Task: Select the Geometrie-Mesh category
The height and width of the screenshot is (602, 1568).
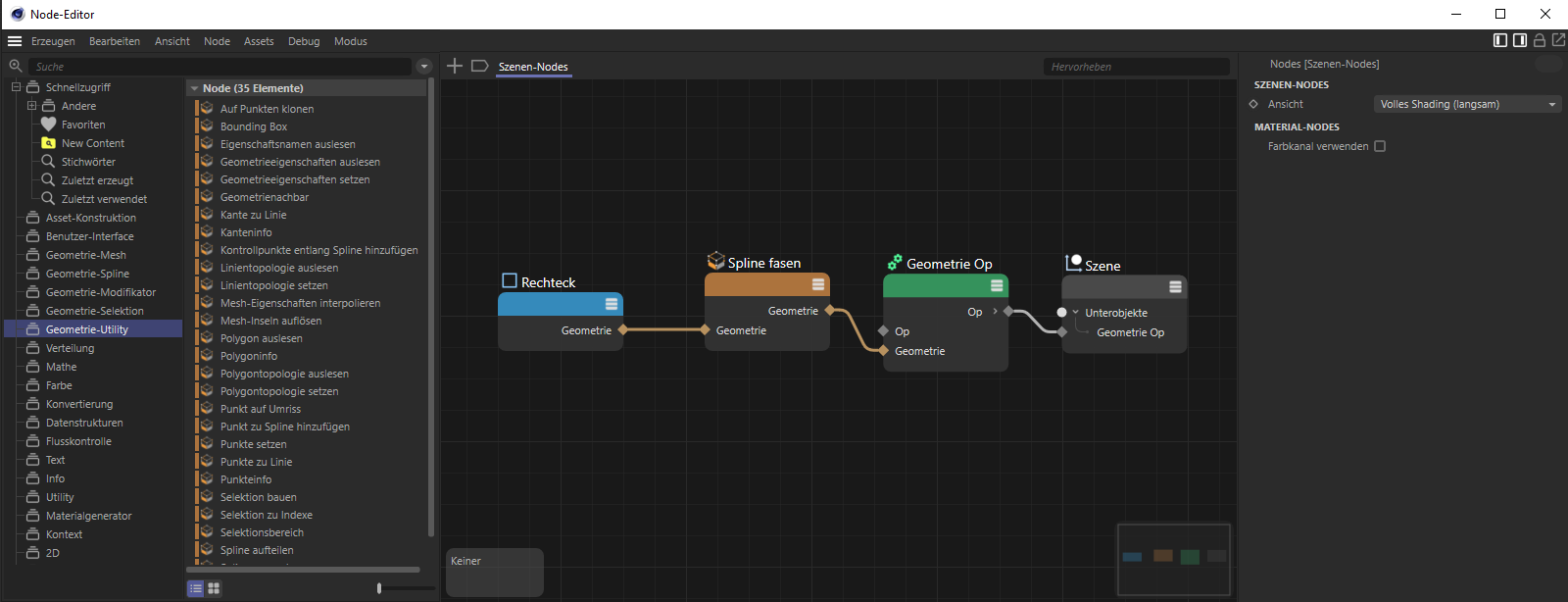Action: click(86, 255)
